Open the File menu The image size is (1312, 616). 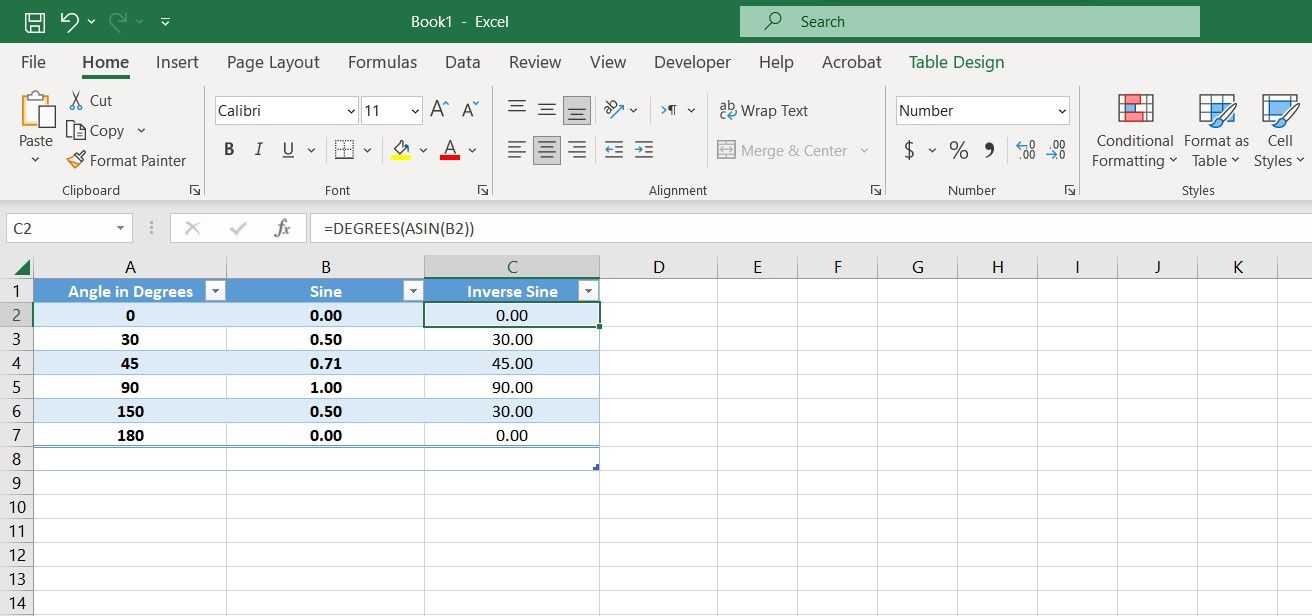[33, 62]
